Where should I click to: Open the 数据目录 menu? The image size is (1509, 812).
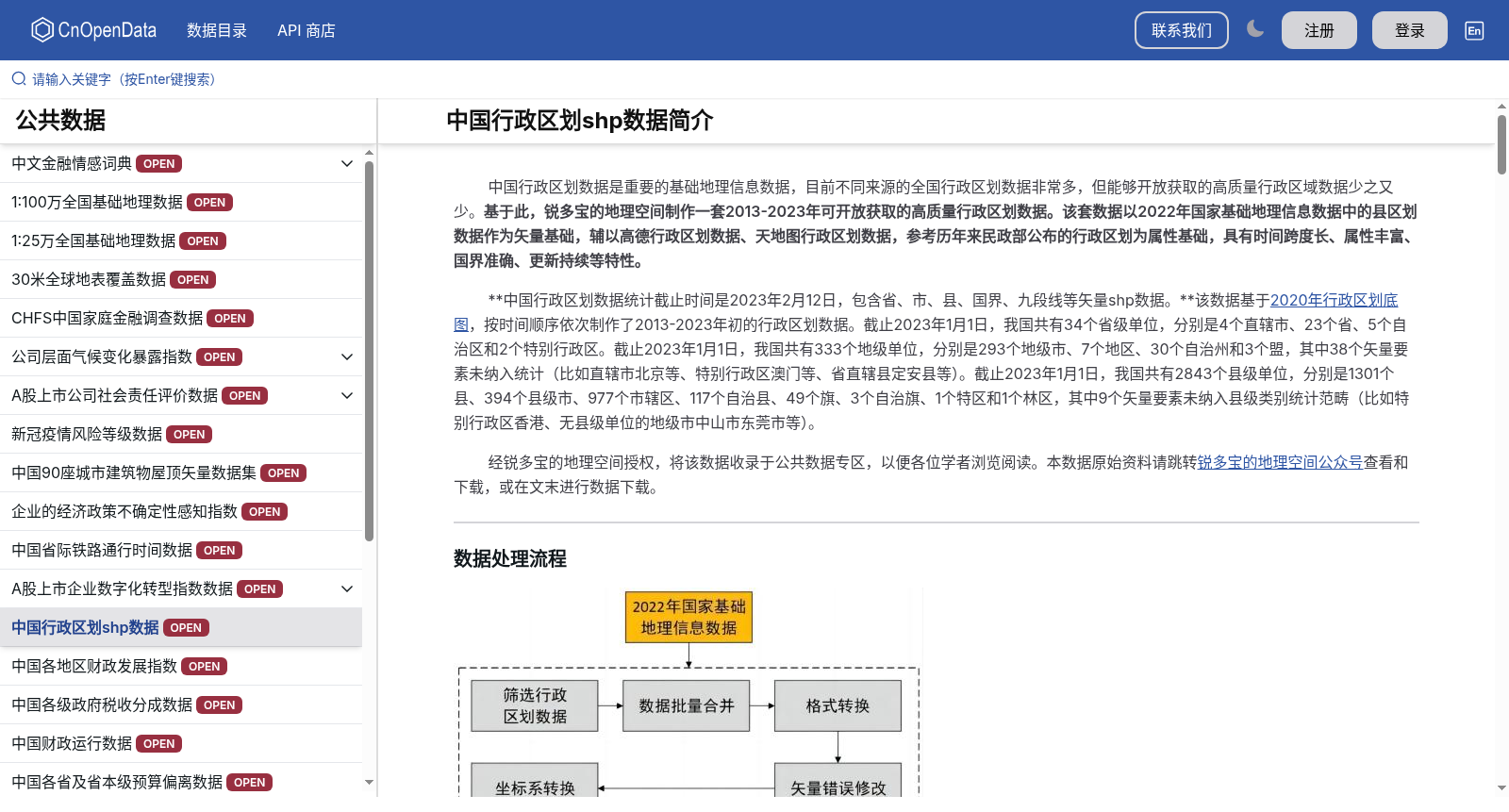click(217, 30)
